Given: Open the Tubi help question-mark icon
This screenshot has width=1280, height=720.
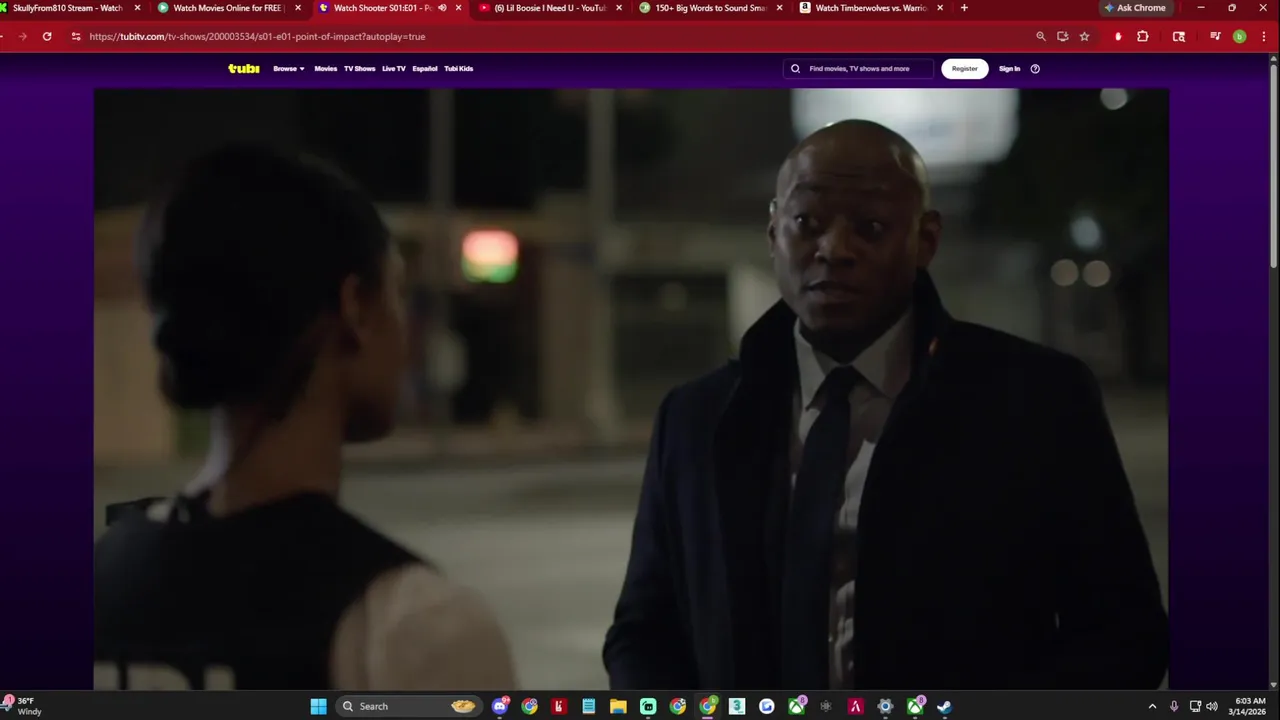Looking at the screenshot, I should coord(1035,69).
